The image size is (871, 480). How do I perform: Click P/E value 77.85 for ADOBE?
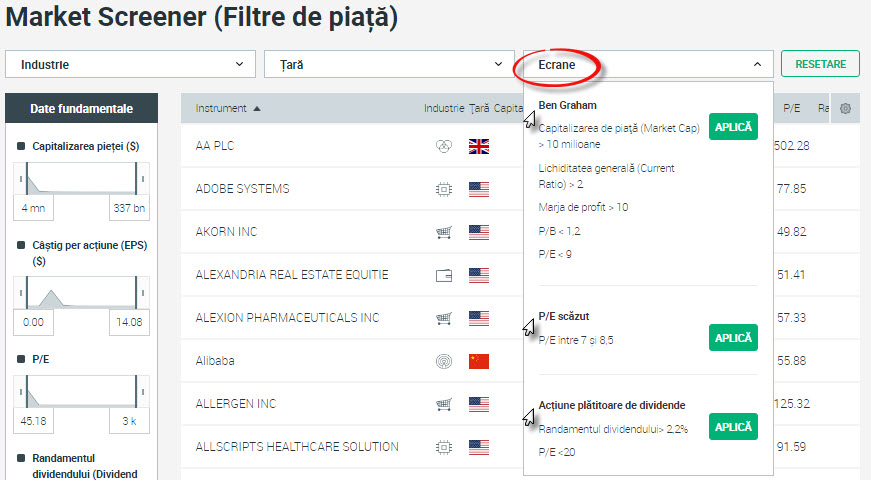(792, 189)
